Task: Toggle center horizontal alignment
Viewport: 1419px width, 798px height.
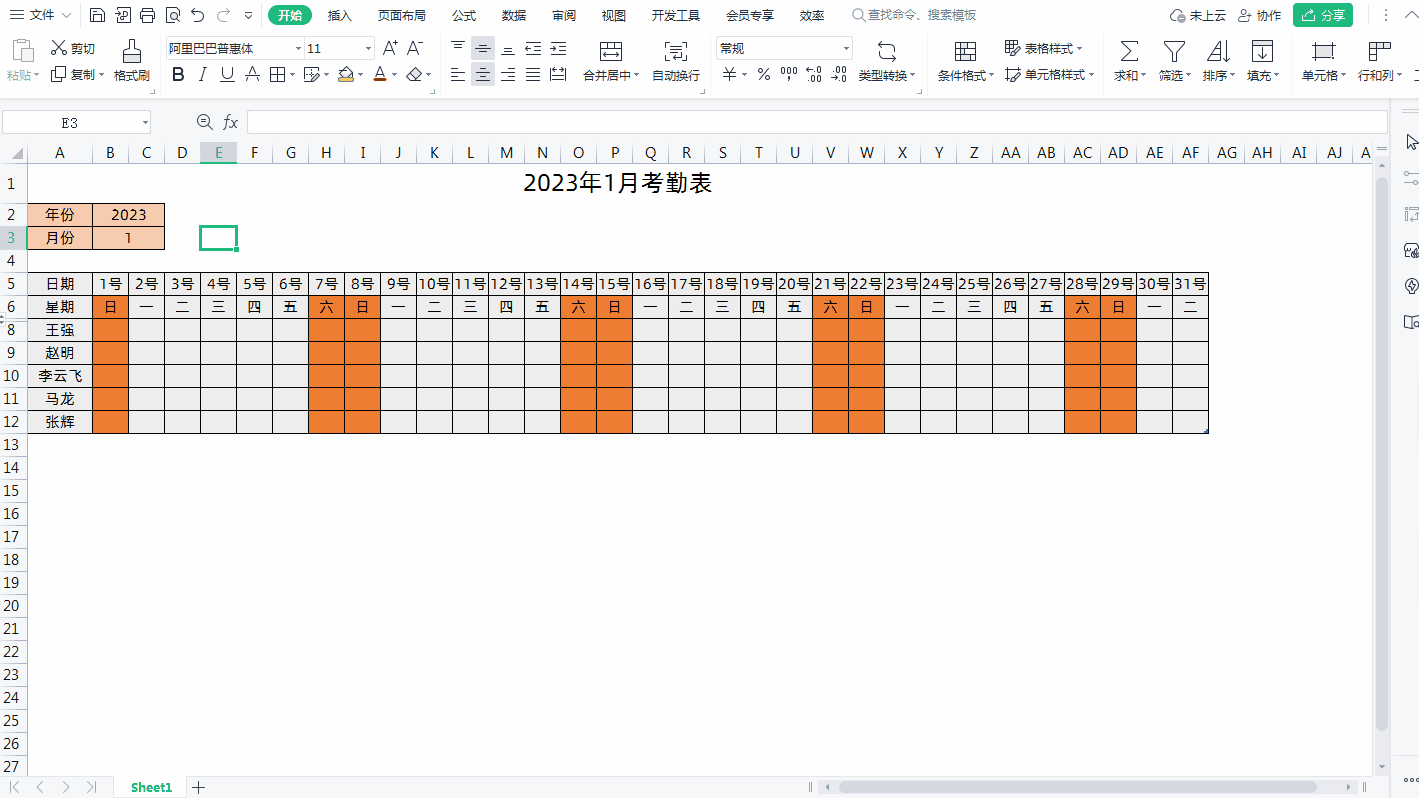Action: 483,74
